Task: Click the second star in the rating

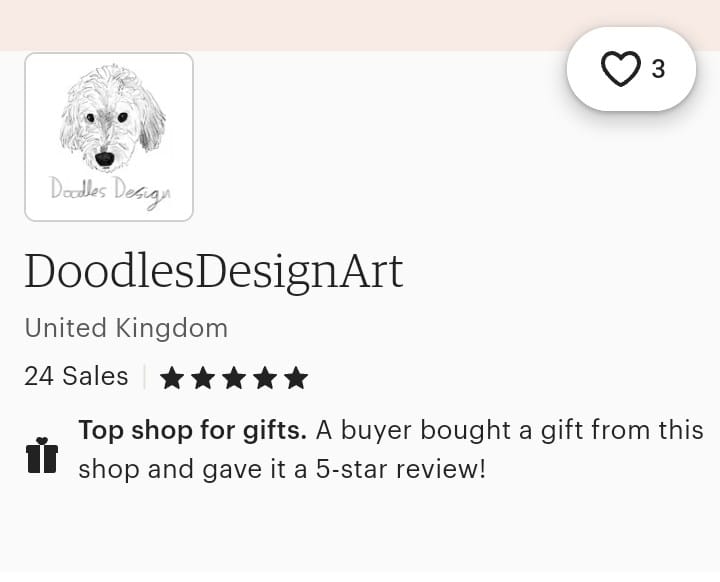Action: 203,378
